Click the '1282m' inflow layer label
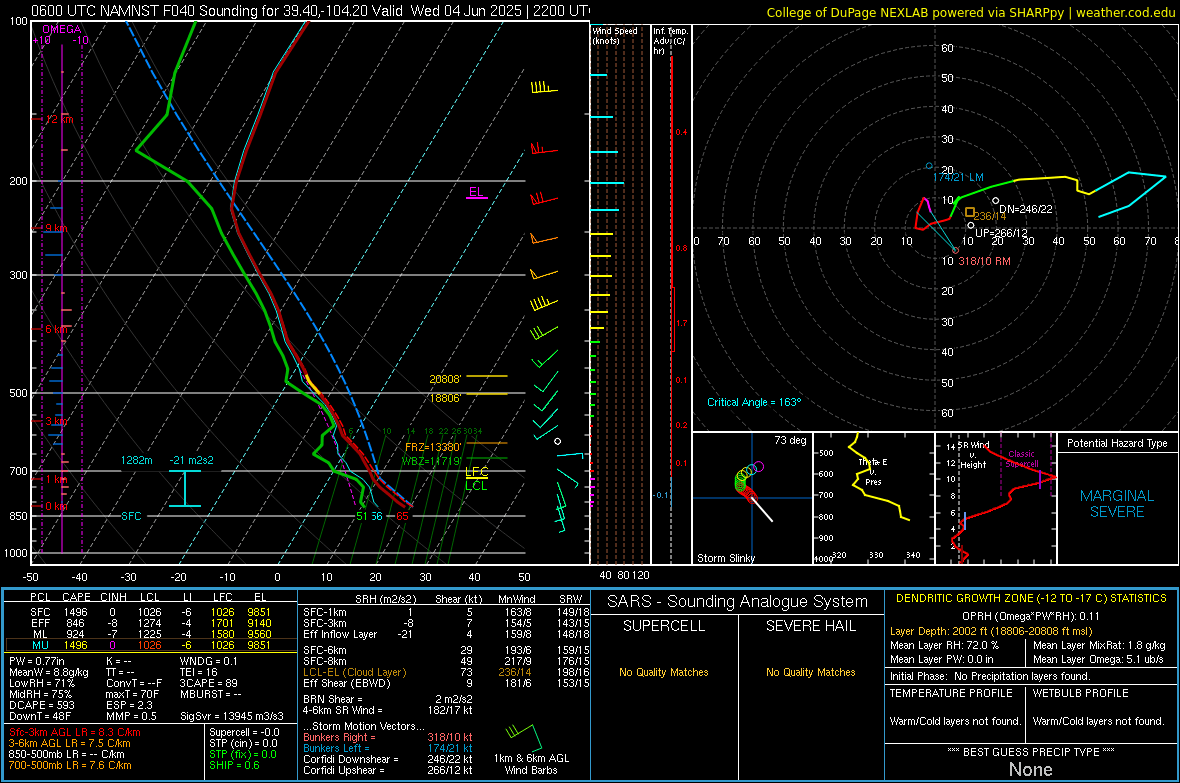 pos(136,460)
